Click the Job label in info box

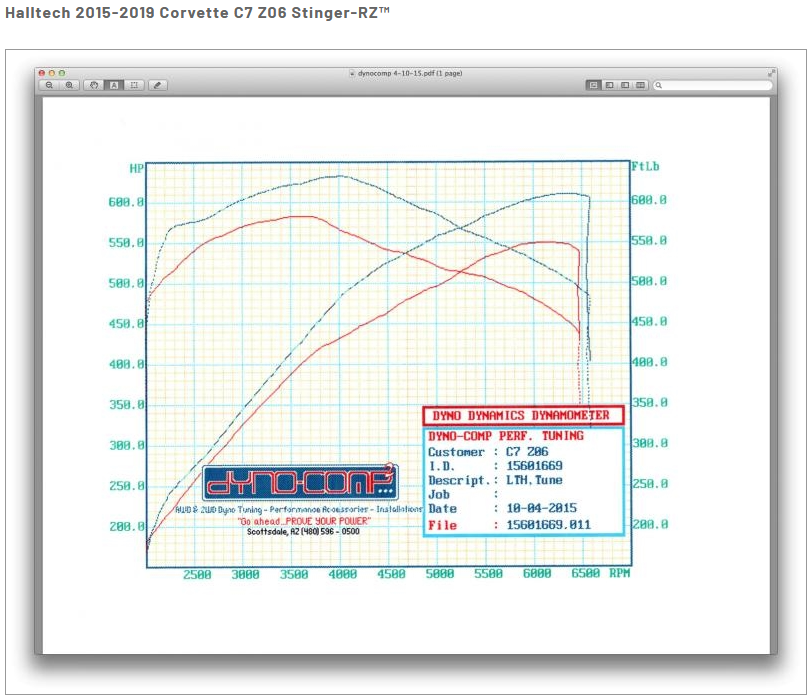(x=439, y=494)
